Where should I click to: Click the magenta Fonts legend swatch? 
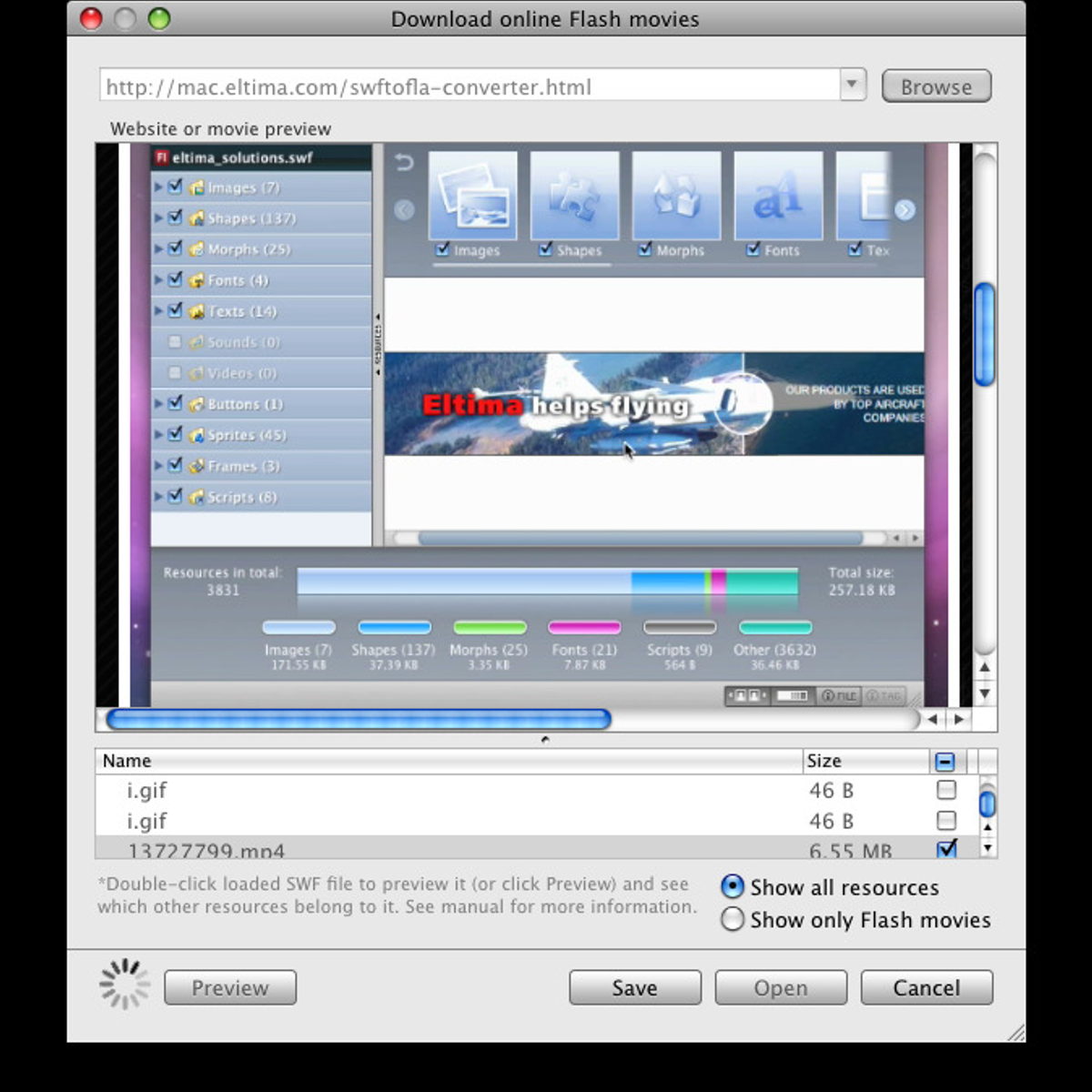tap(584, 627)
